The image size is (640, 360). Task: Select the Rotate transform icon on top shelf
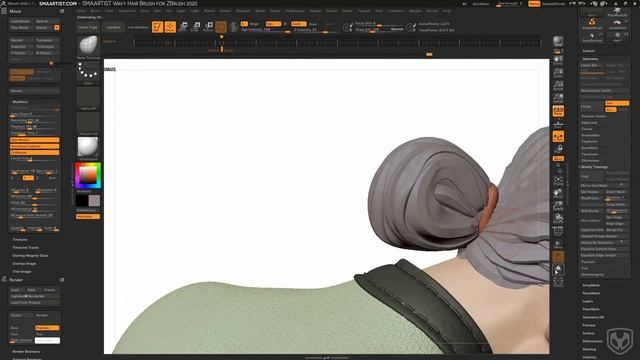[x=208, y=27]
